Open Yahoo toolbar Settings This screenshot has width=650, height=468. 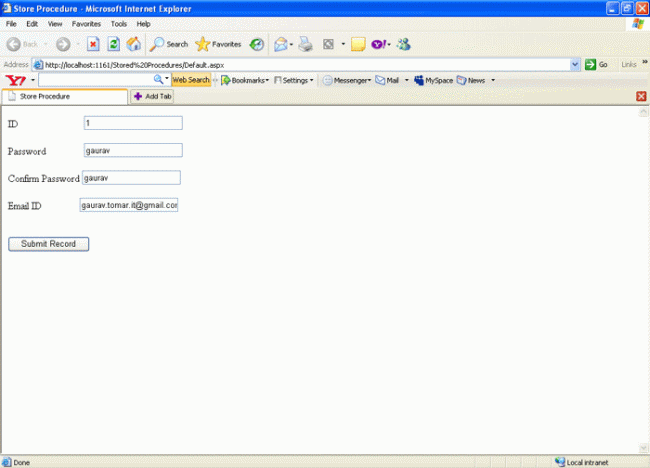click(293, 80)
